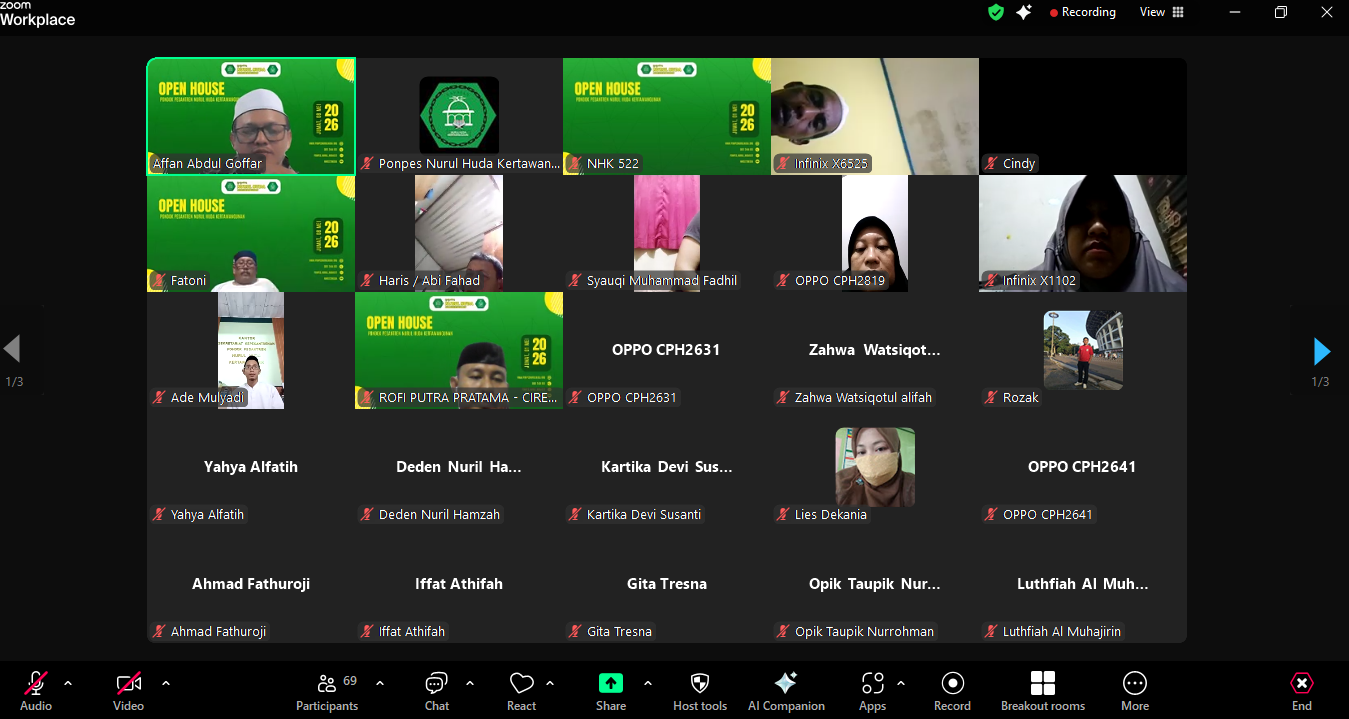Open Host tools shield

coord(700,691)
